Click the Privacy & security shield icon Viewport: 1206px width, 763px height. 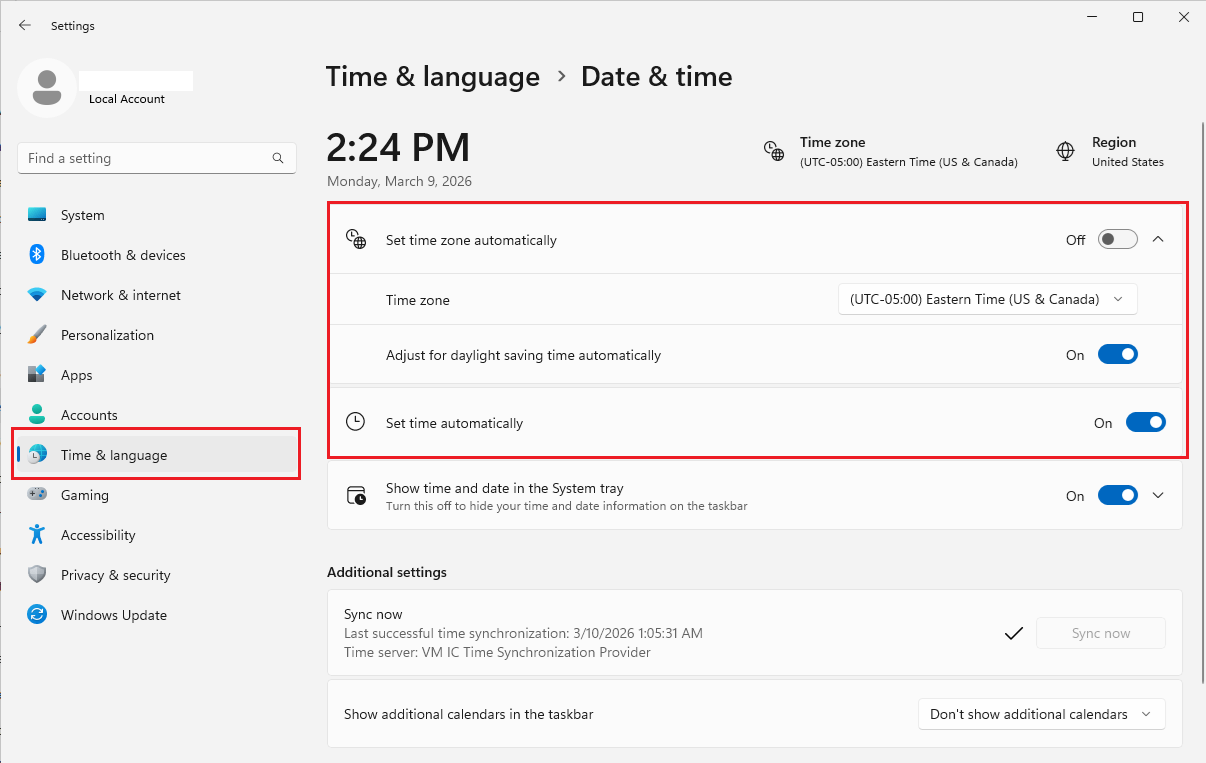pyautogui.click(x=37, y=575)
